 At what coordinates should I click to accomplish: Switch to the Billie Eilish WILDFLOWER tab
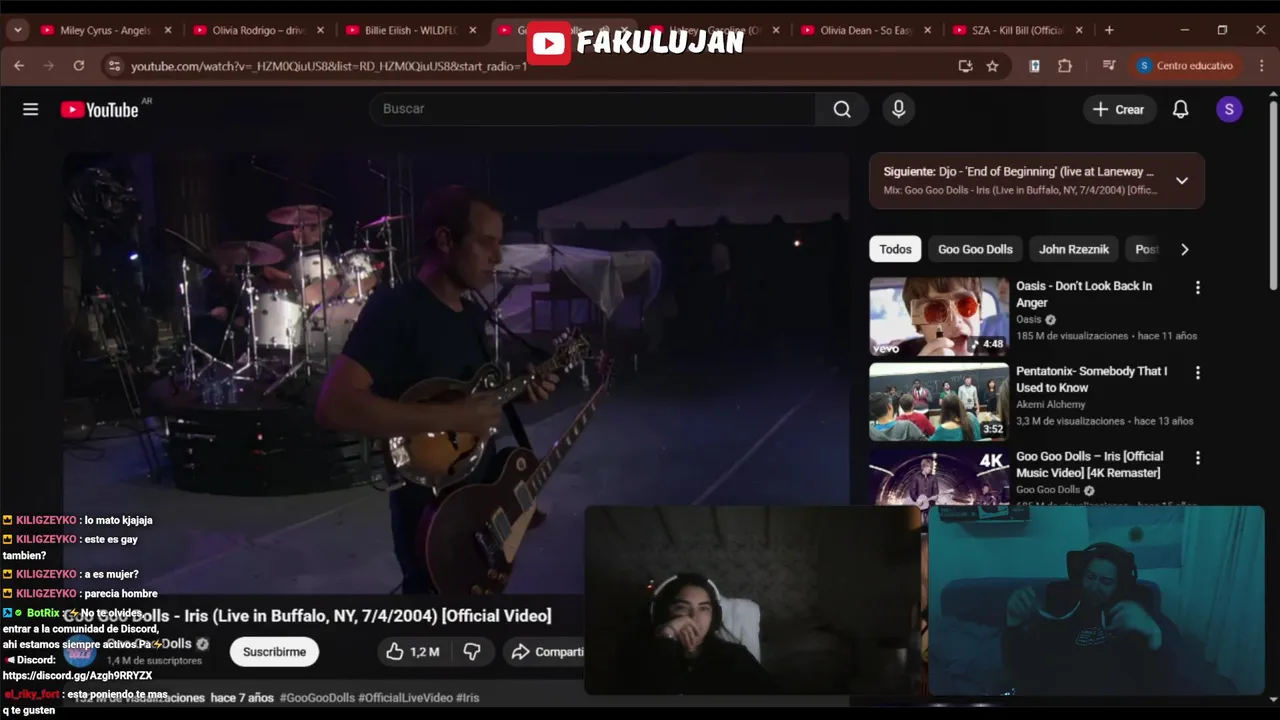[410, 30]
